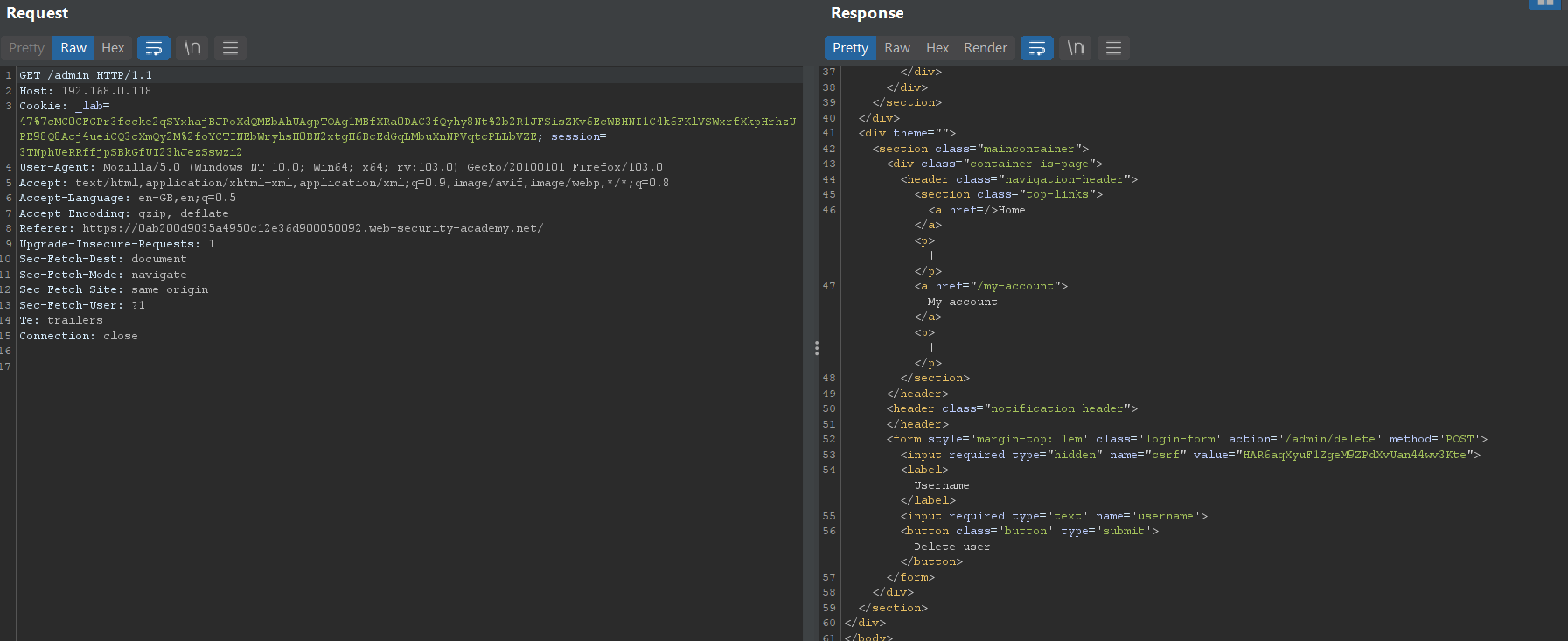Open the Request panel hamburger options menu
This screenshot has width=1568, height=641.
tap(231, 48)
